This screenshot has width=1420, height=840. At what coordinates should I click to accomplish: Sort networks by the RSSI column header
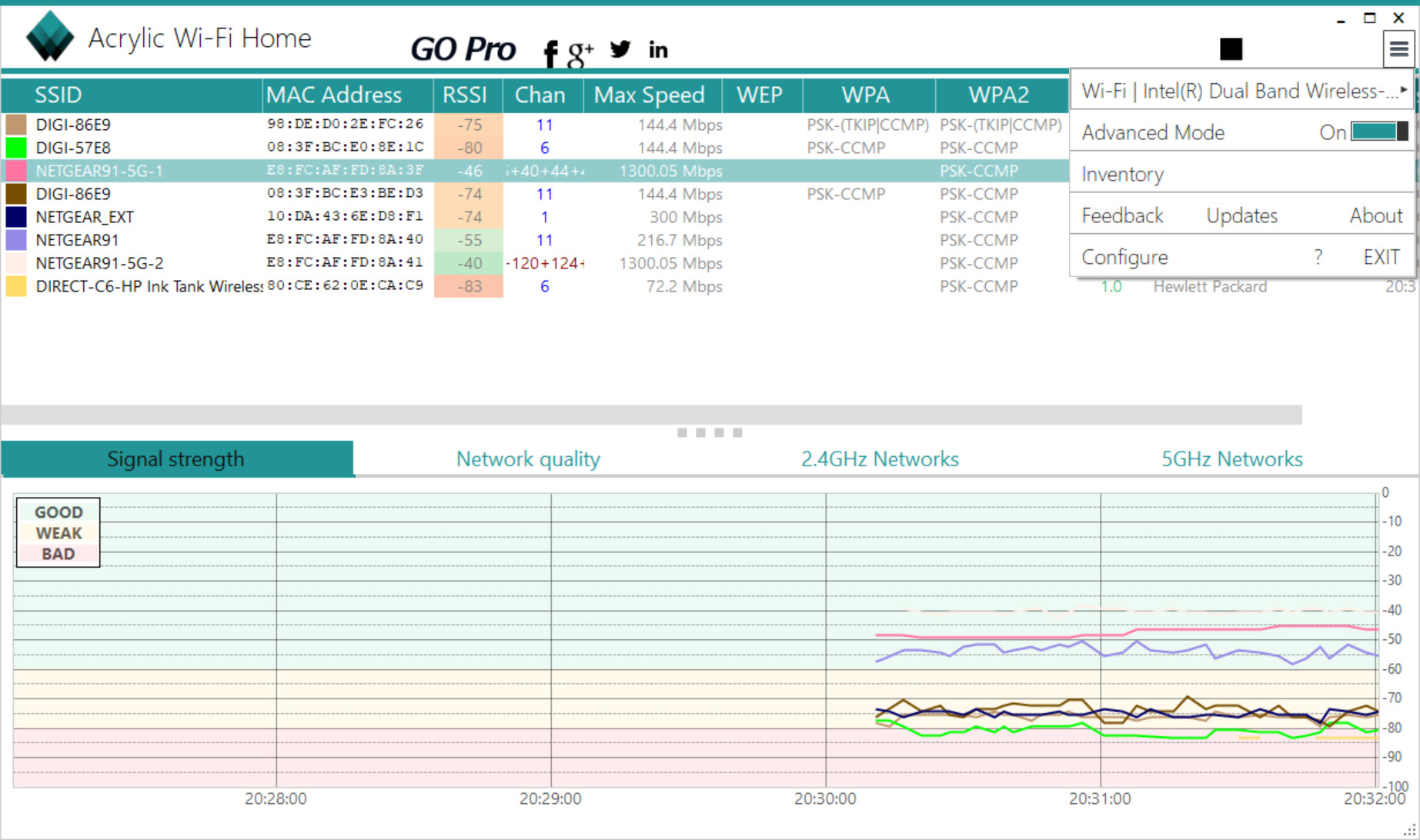pos(465,95)
